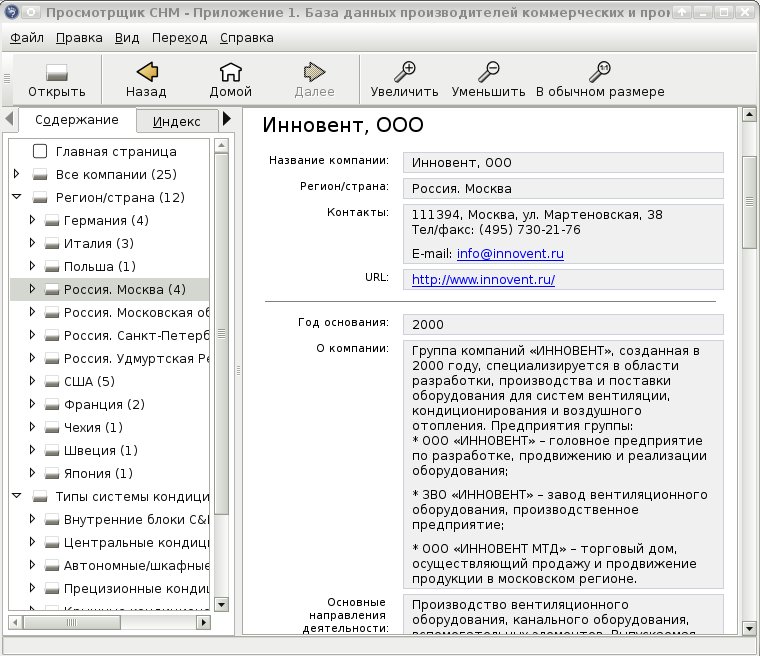This screenshot has width=760, height=656.
Task: Expand the Франция (2) node
Action: pyautogui.click(x=32, y=403)
